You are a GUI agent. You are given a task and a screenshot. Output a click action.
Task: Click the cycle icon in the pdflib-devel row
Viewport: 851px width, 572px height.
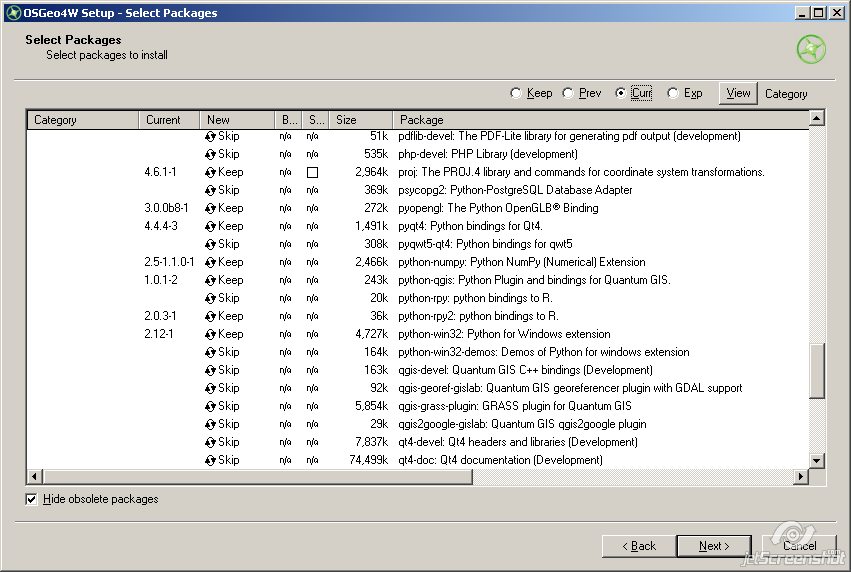[211, 137]
